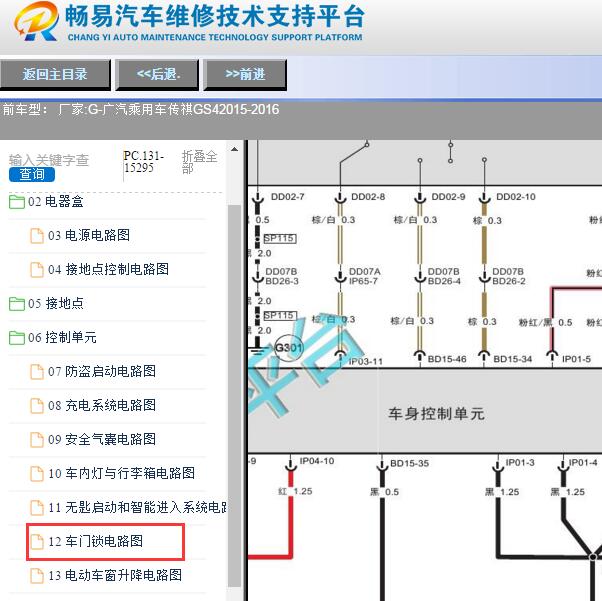602x601 pixels.
Task: Click the 返回主目录 button
Action: tap(55, 75)
